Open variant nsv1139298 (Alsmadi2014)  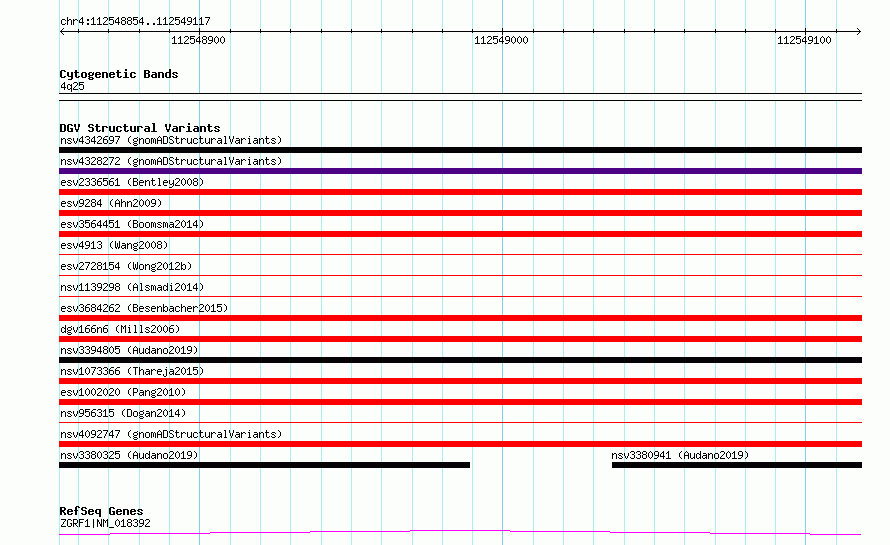(x=132, y=287)
